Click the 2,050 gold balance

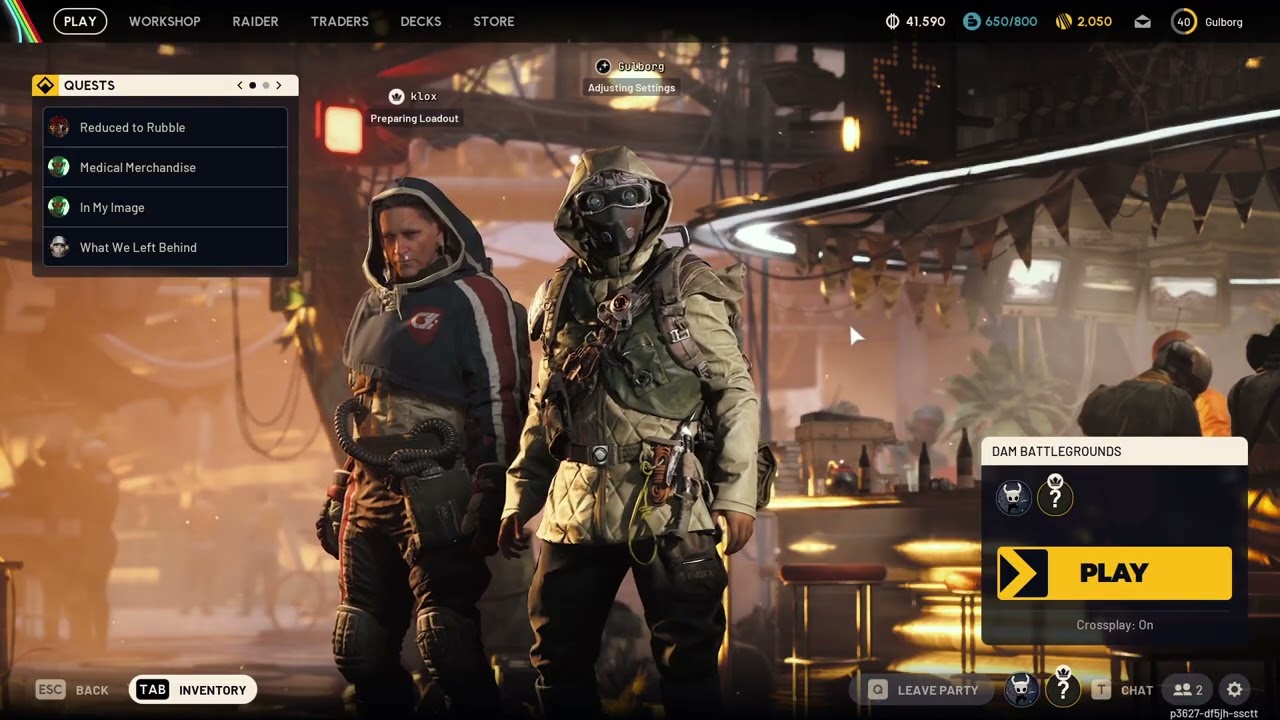coord(1095,21)
